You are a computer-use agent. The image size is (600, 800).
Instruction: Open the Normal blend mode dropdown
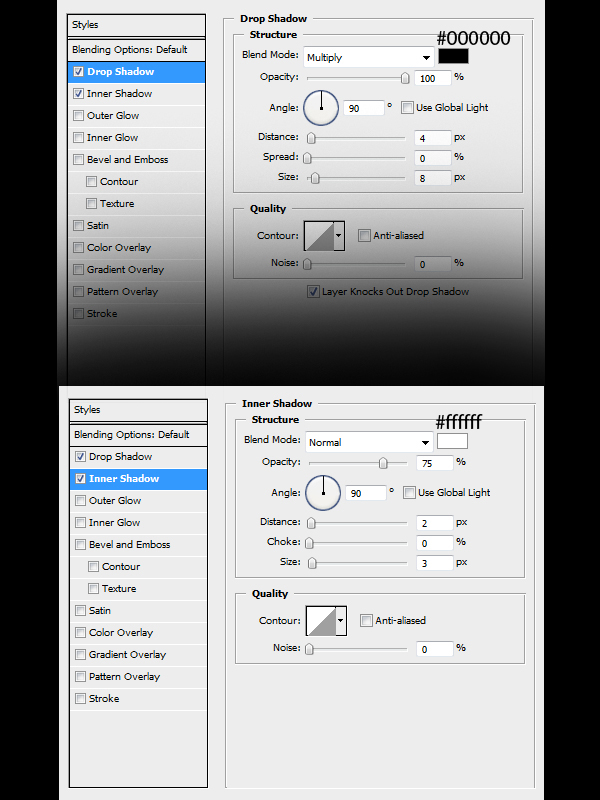pyautogui.click(x=368, y=442)
